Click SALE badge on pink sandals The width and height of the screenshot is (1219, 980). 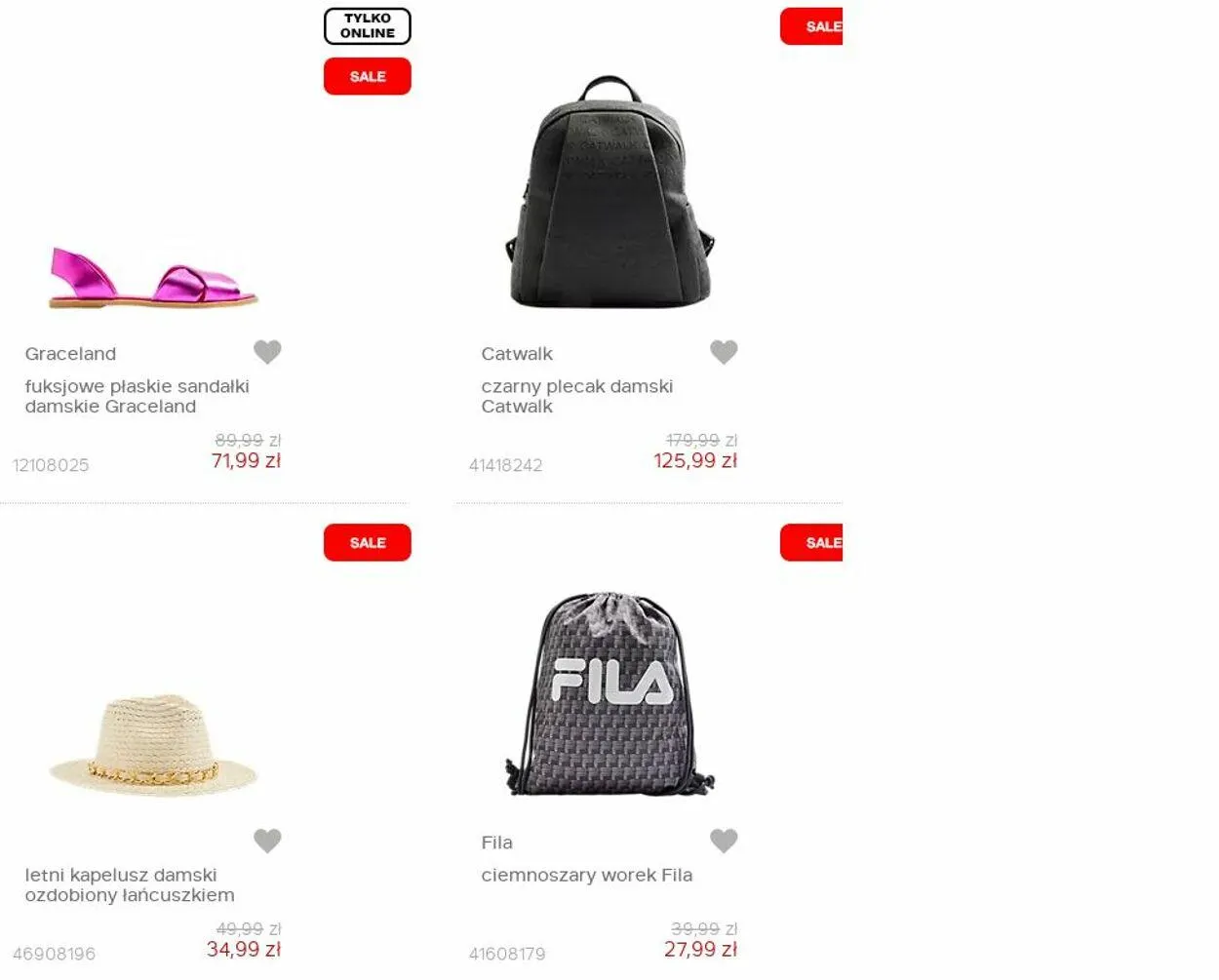368,76
